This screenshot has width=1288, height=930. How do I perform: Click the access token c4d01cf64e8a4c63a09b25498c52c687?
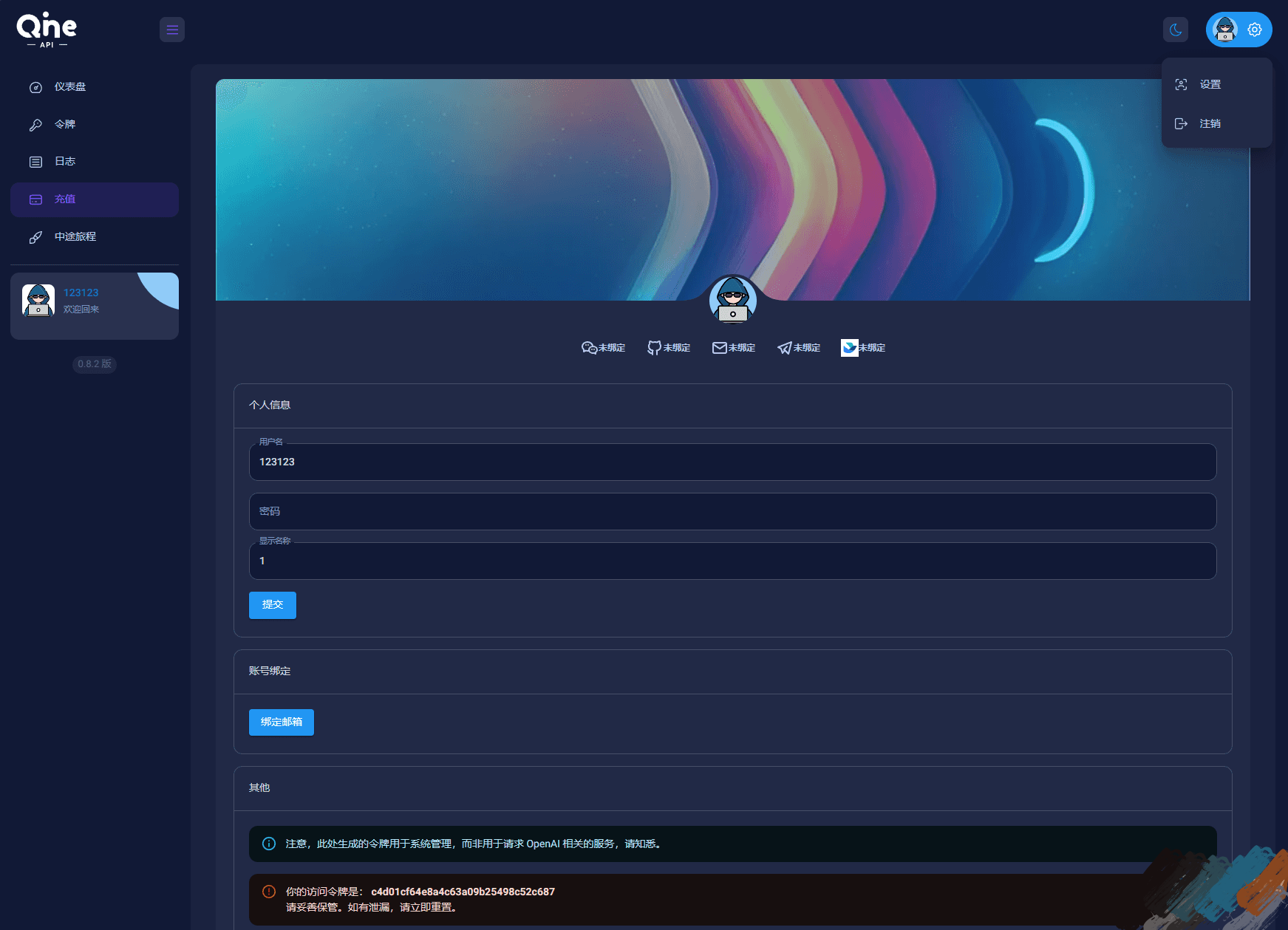pyautogui.click(x=463, y=892)
